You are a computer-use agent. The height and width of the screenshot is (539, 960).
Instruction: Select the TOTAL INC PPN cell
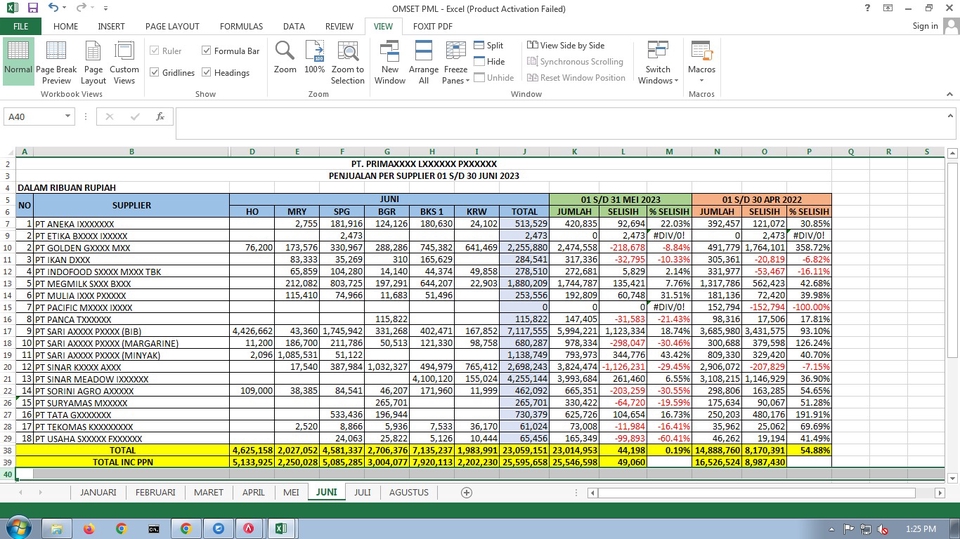point(122,462)
